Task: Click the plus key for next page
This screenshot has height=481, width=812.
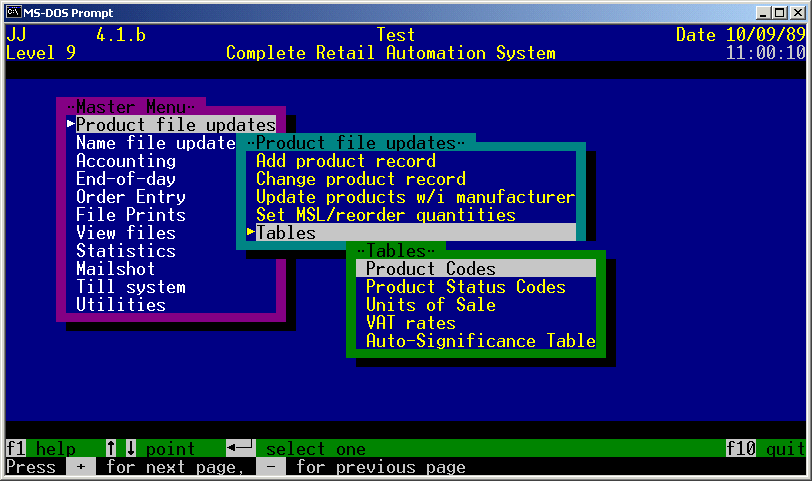Action: 80,467
